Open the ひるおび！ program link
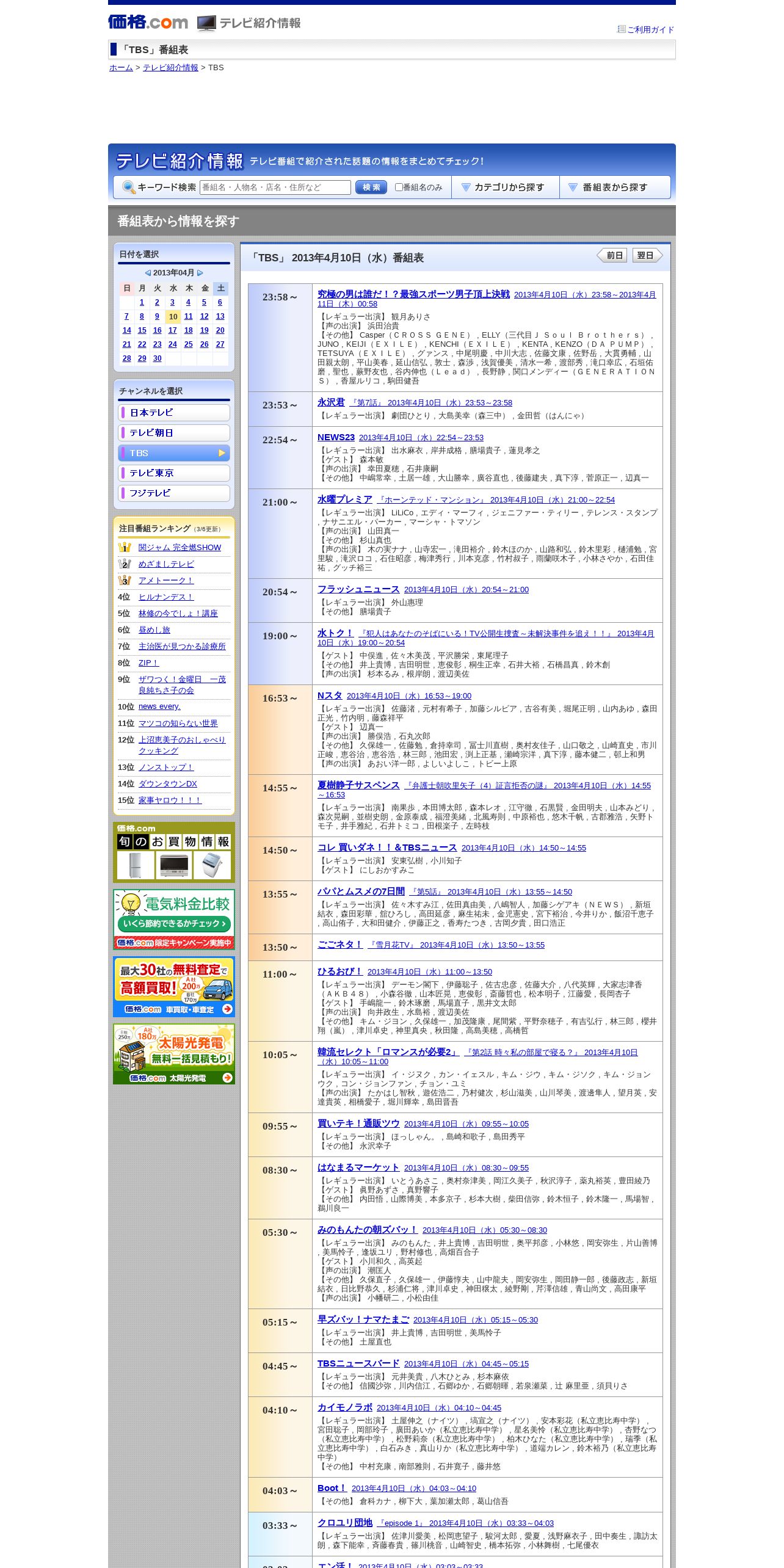The height and width of the screenshot is (1568, 784). [340, 971]
